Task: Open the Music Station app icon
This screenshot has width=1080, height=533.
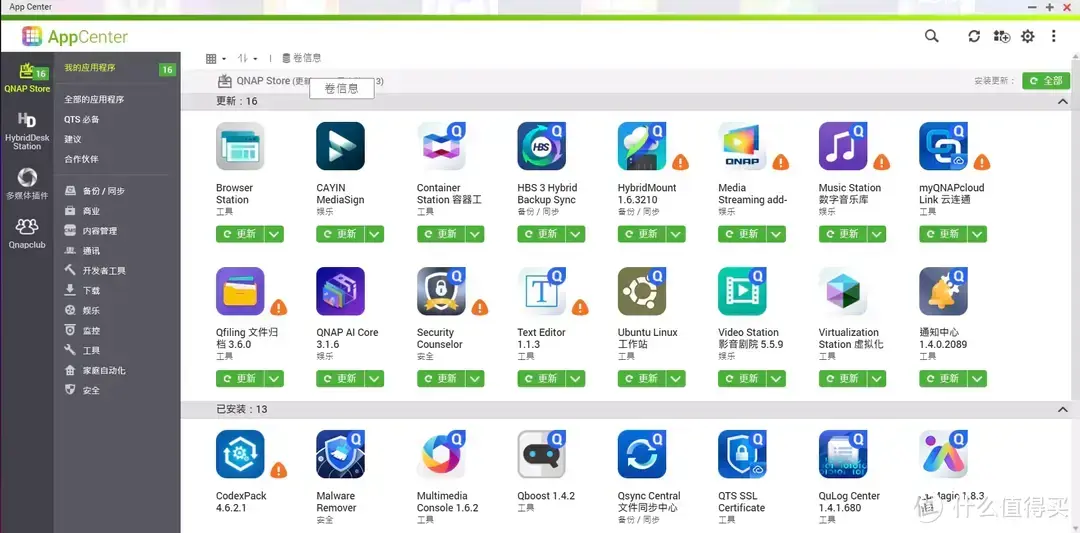Action: (843, 146)
